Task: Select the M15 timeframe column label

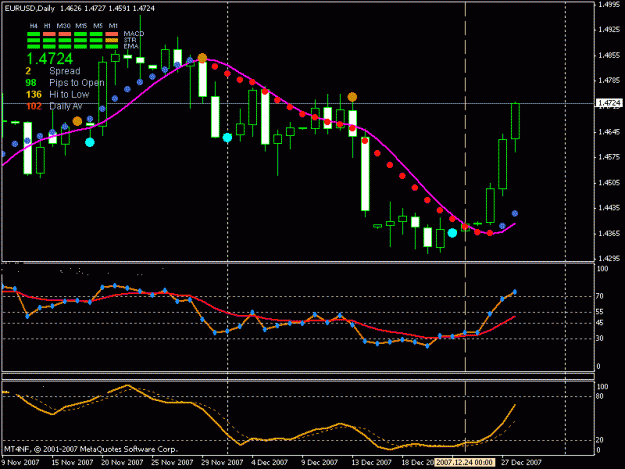Action: click(81, 26)
